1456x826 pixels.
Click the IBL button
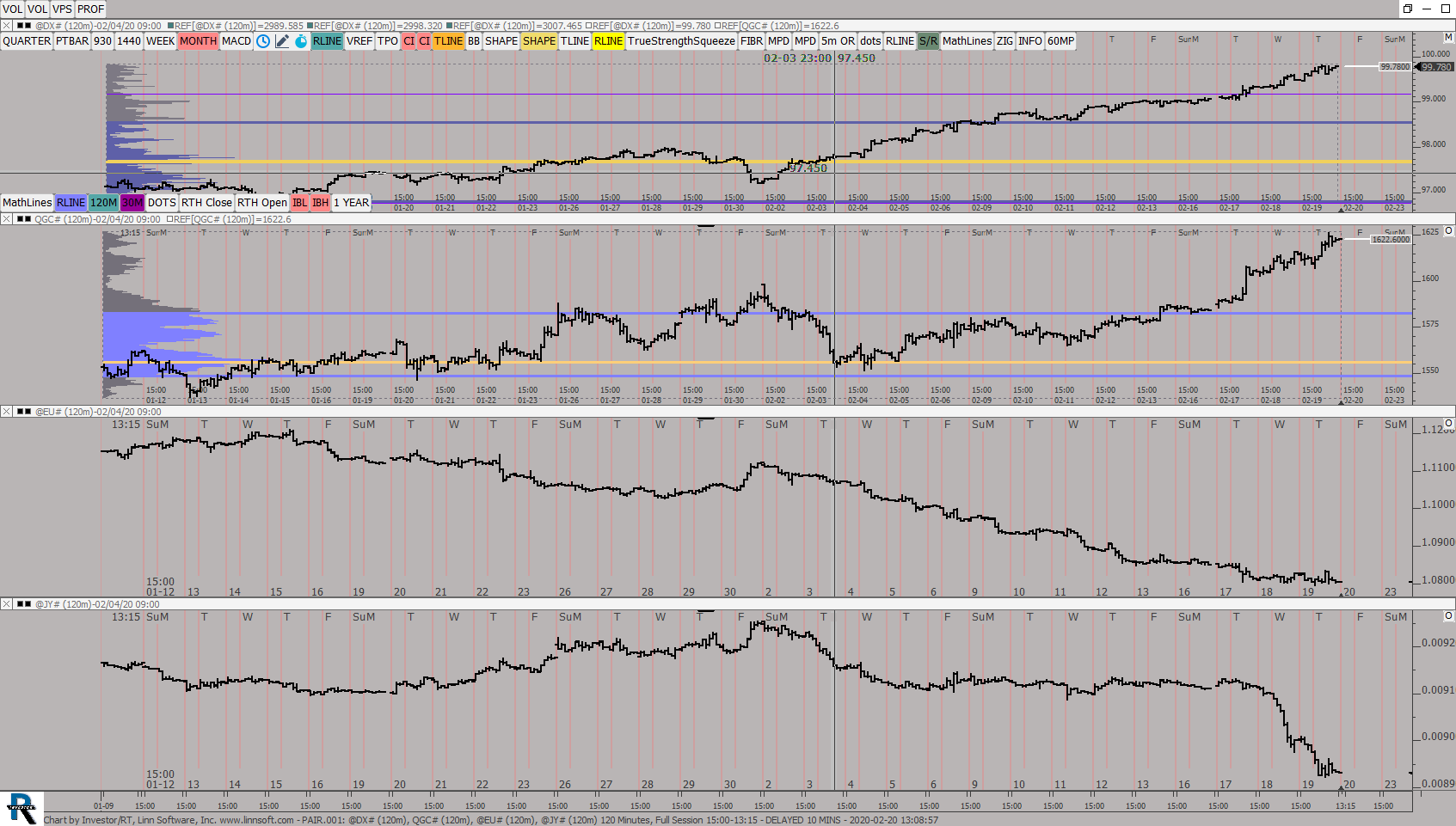[x=299, y=203]
